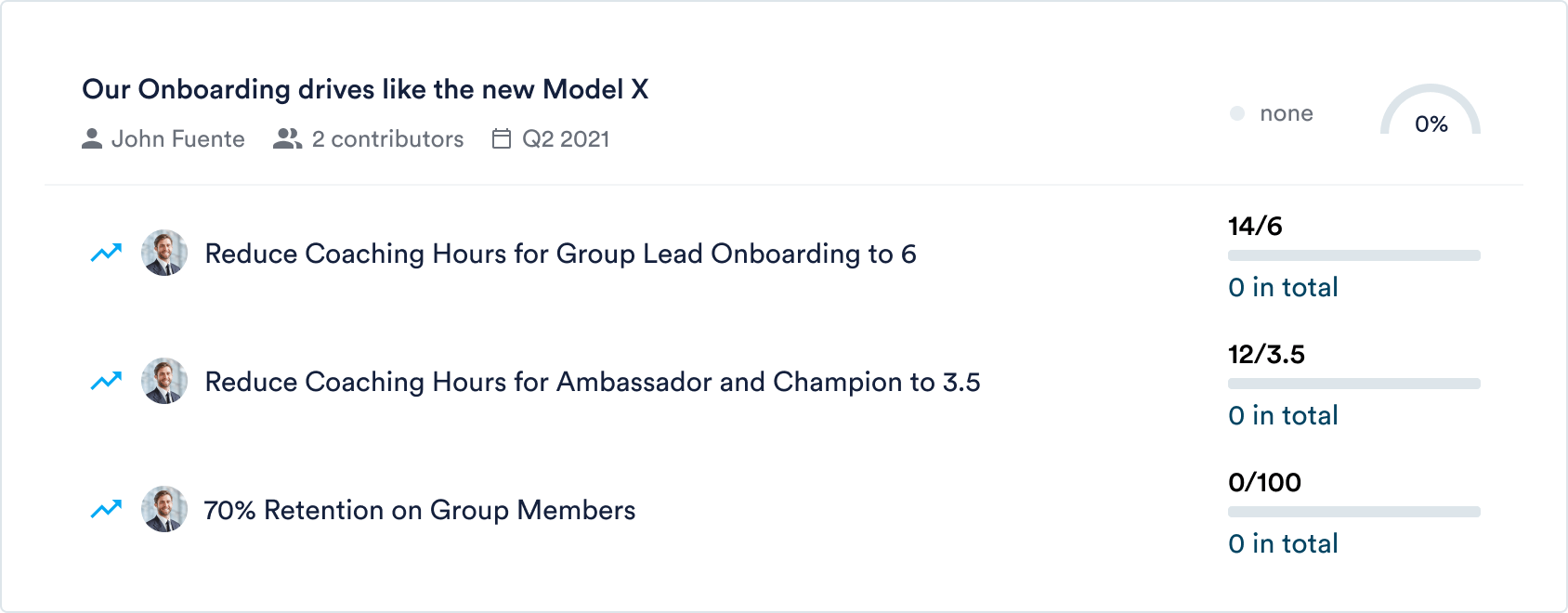Open key result Reduce Coaching Hours for Group Lead
This screenshot has width=1568, height=613.
coord(560,254)
